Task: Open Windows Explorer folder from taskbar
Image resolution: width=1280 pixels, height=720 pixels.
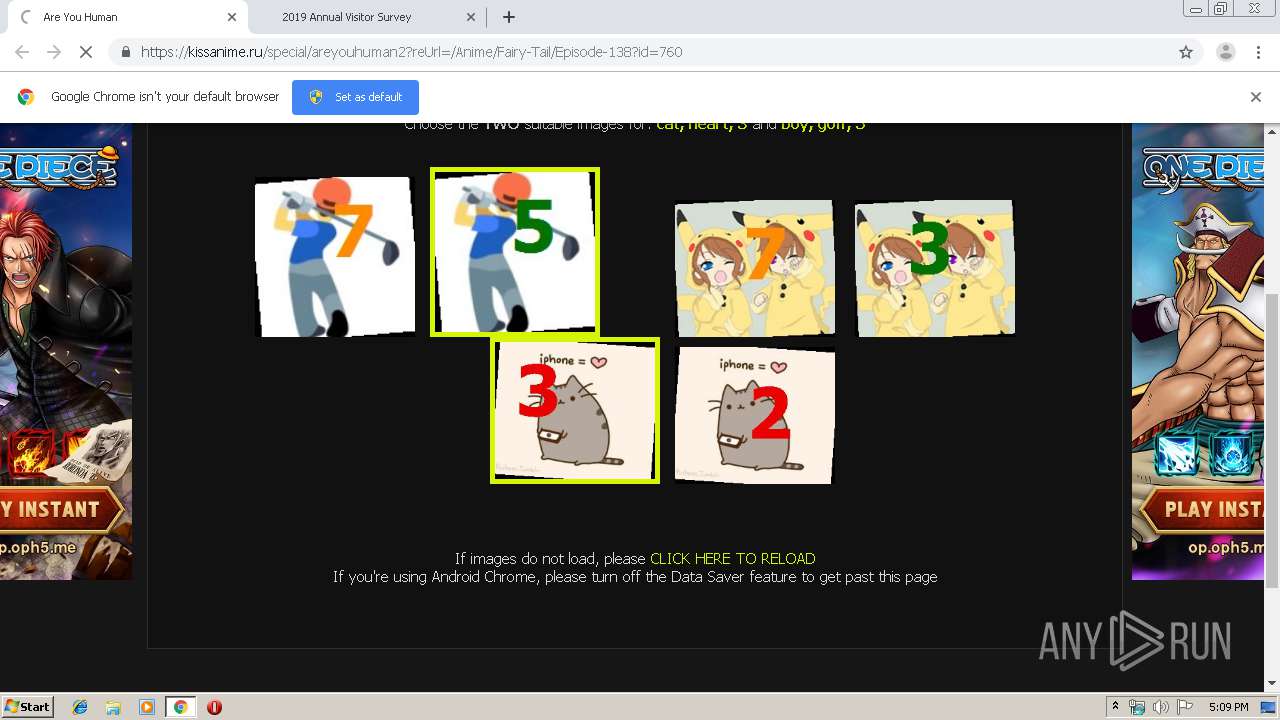Action: coord(113,707)
